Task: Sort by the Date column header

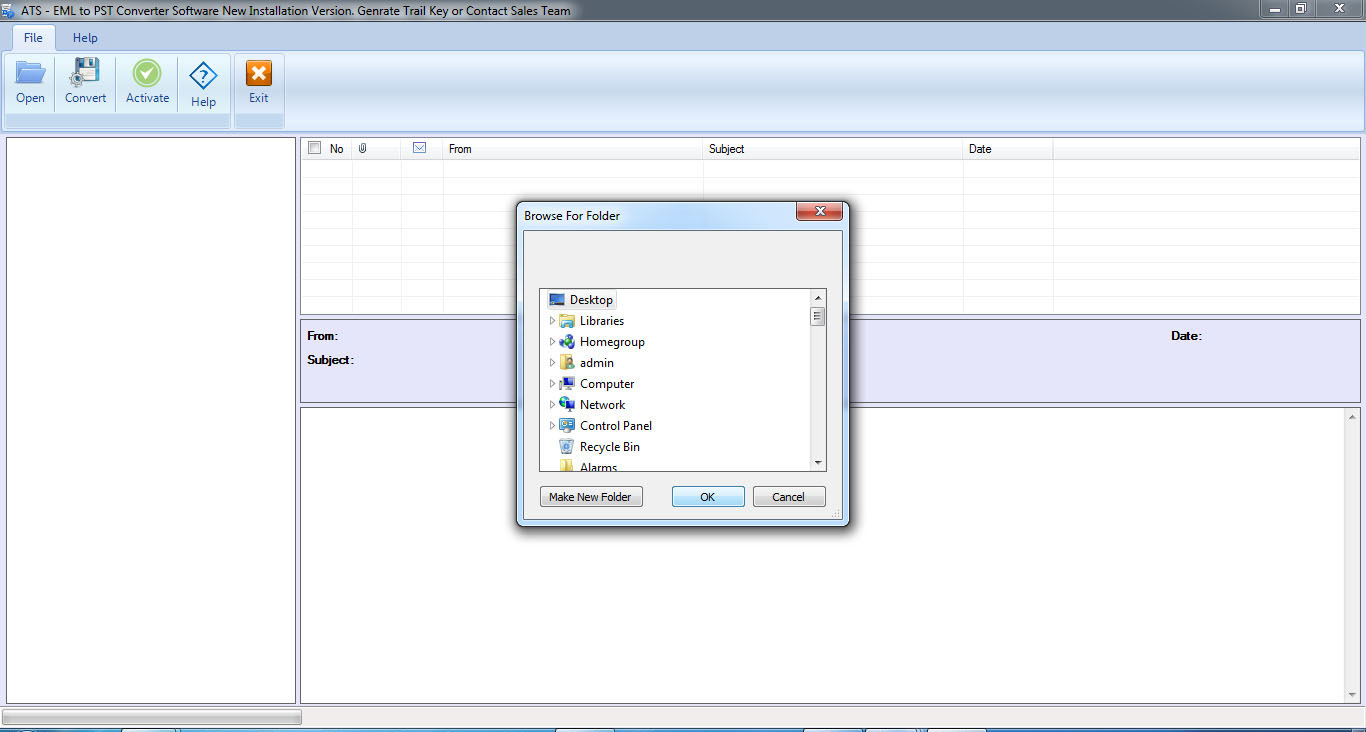Action: 1008,149
